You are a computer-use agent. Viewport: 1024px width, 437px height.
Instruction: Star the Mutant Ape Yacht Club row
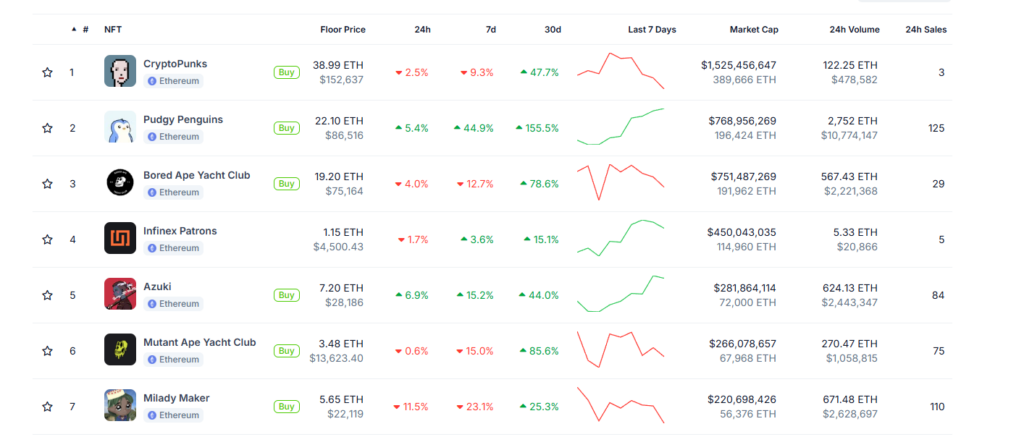[x=47, y=351]
